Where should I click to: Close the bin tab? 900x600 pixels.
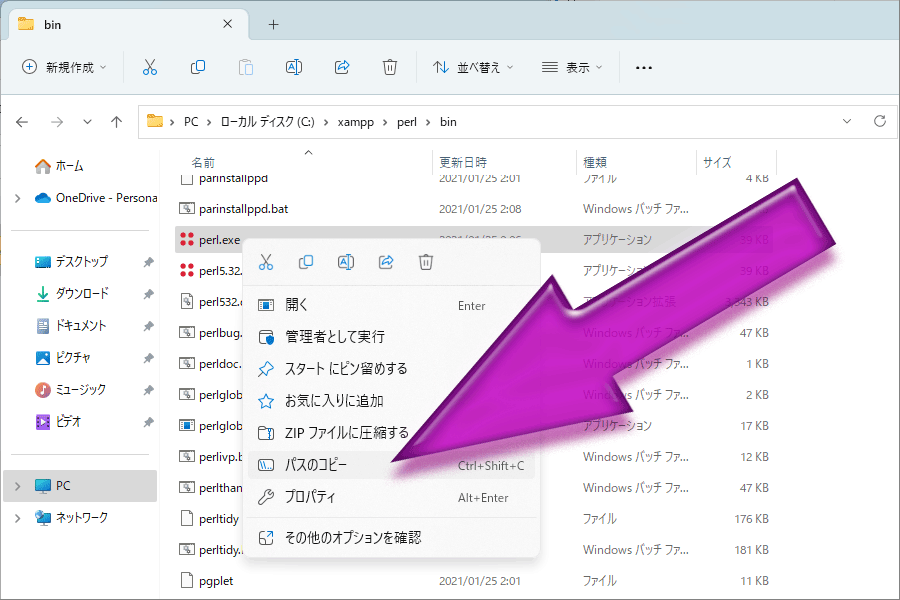click(x=228, y=24)
